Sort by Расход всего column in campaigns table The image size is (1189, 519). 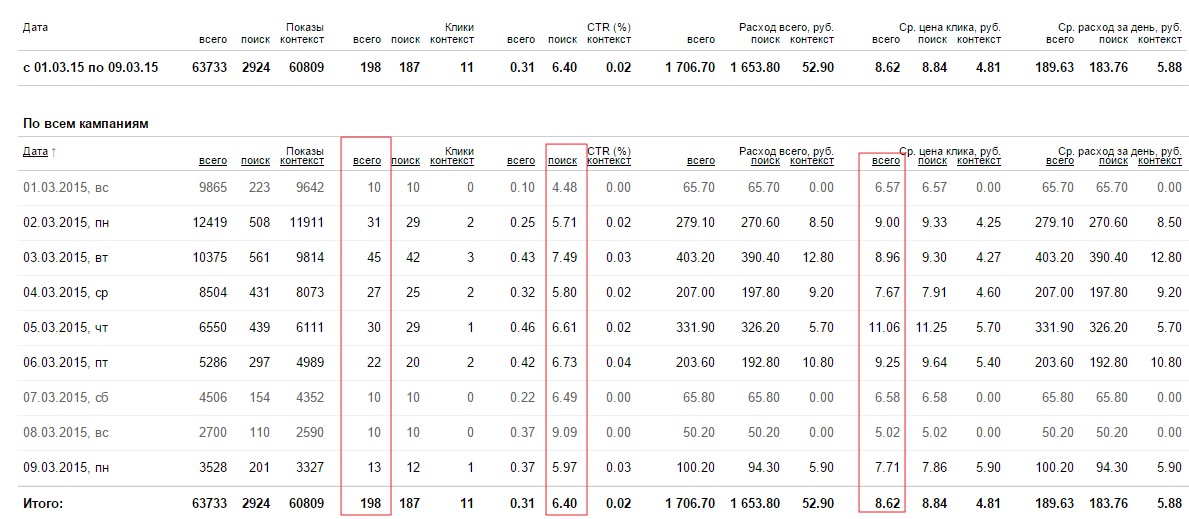pyautogui.click(x=701, y=160)
